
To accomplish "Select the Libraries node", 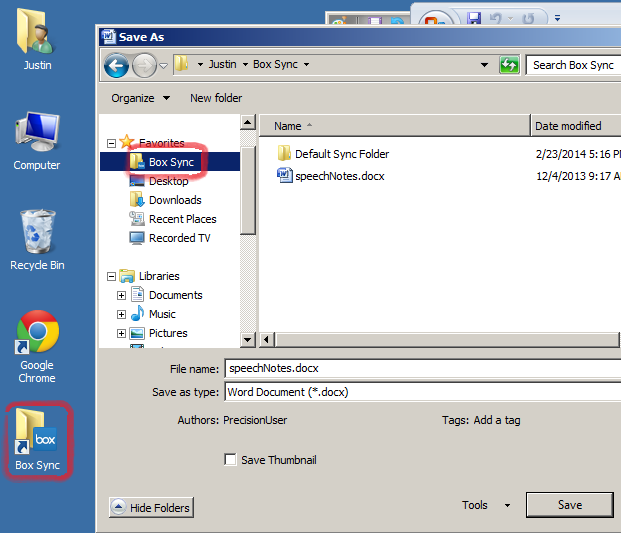I will coord(159,276).
